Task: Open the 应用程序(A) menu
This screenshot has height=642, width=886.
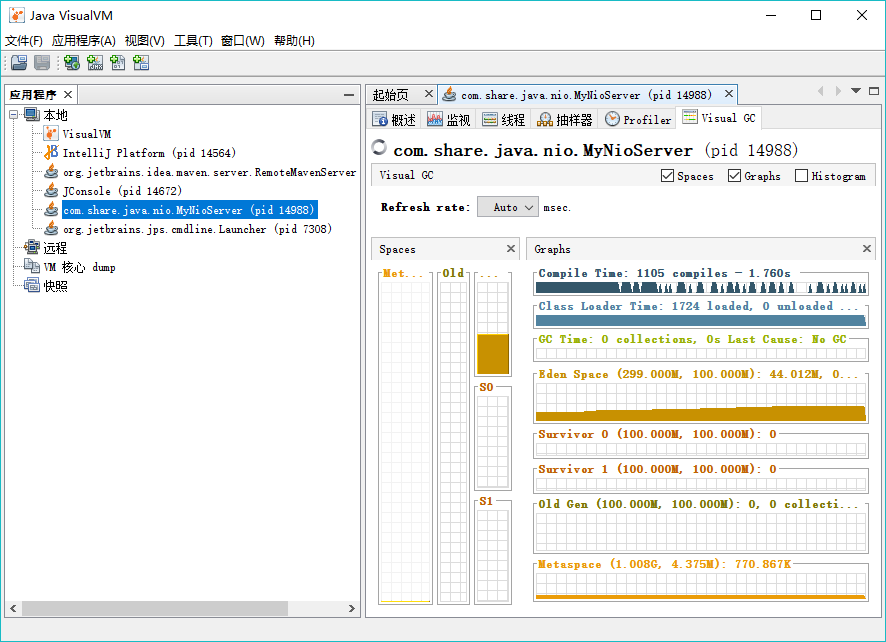Action: tap(84, 41)
